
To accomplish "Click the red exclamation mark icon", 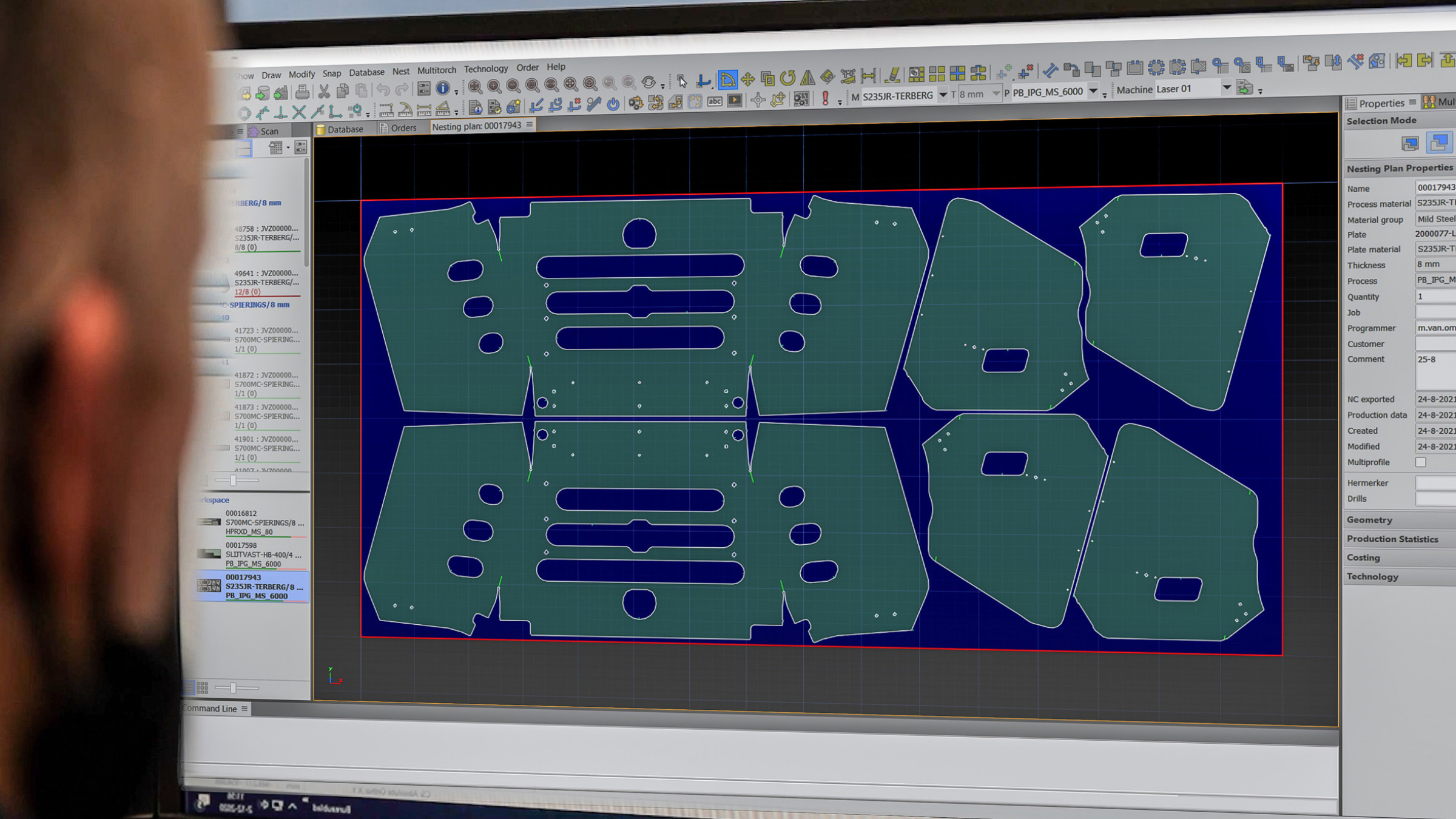I will tap(825, 98).
